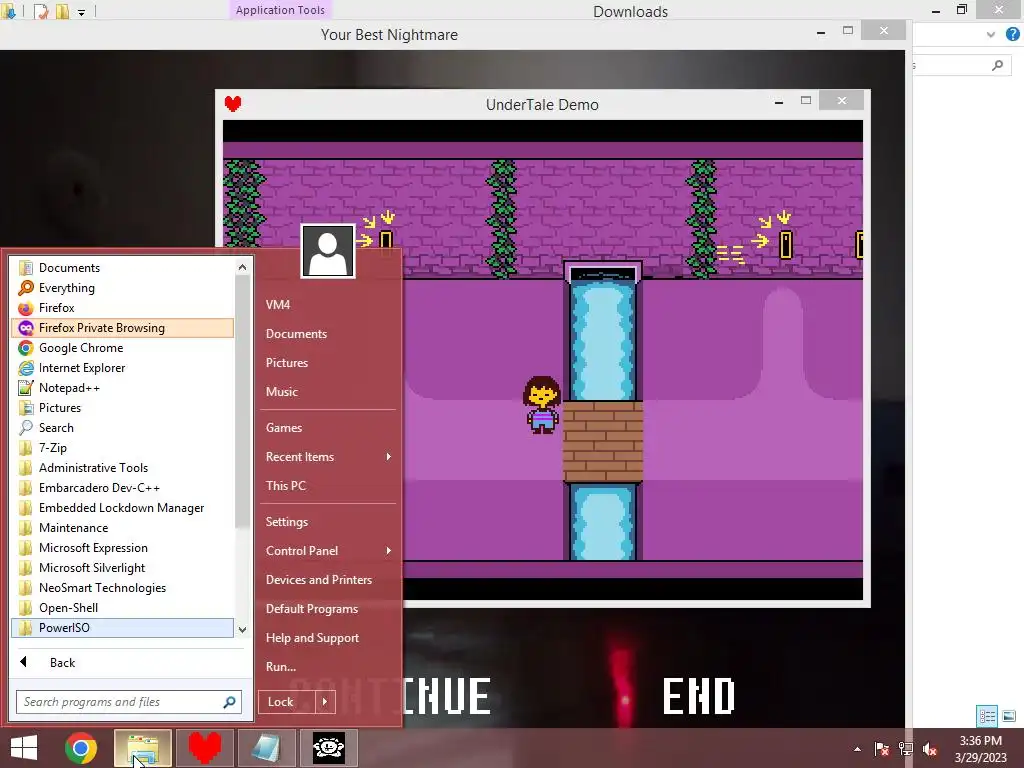This screenshot has width=1024, height=768.
Task: Click the user account picture
Action: (x=328, y=251)
